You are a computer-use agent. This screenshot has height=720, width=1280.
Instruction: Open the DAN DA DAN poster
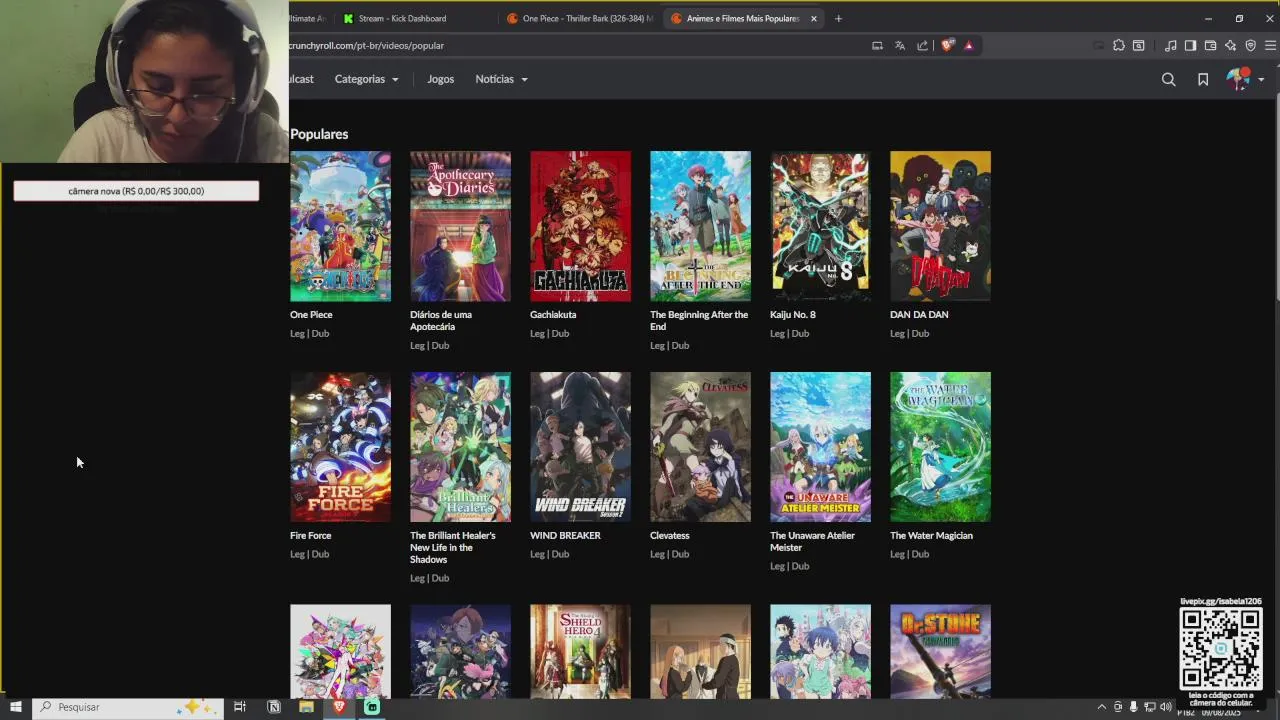(940, 226)
